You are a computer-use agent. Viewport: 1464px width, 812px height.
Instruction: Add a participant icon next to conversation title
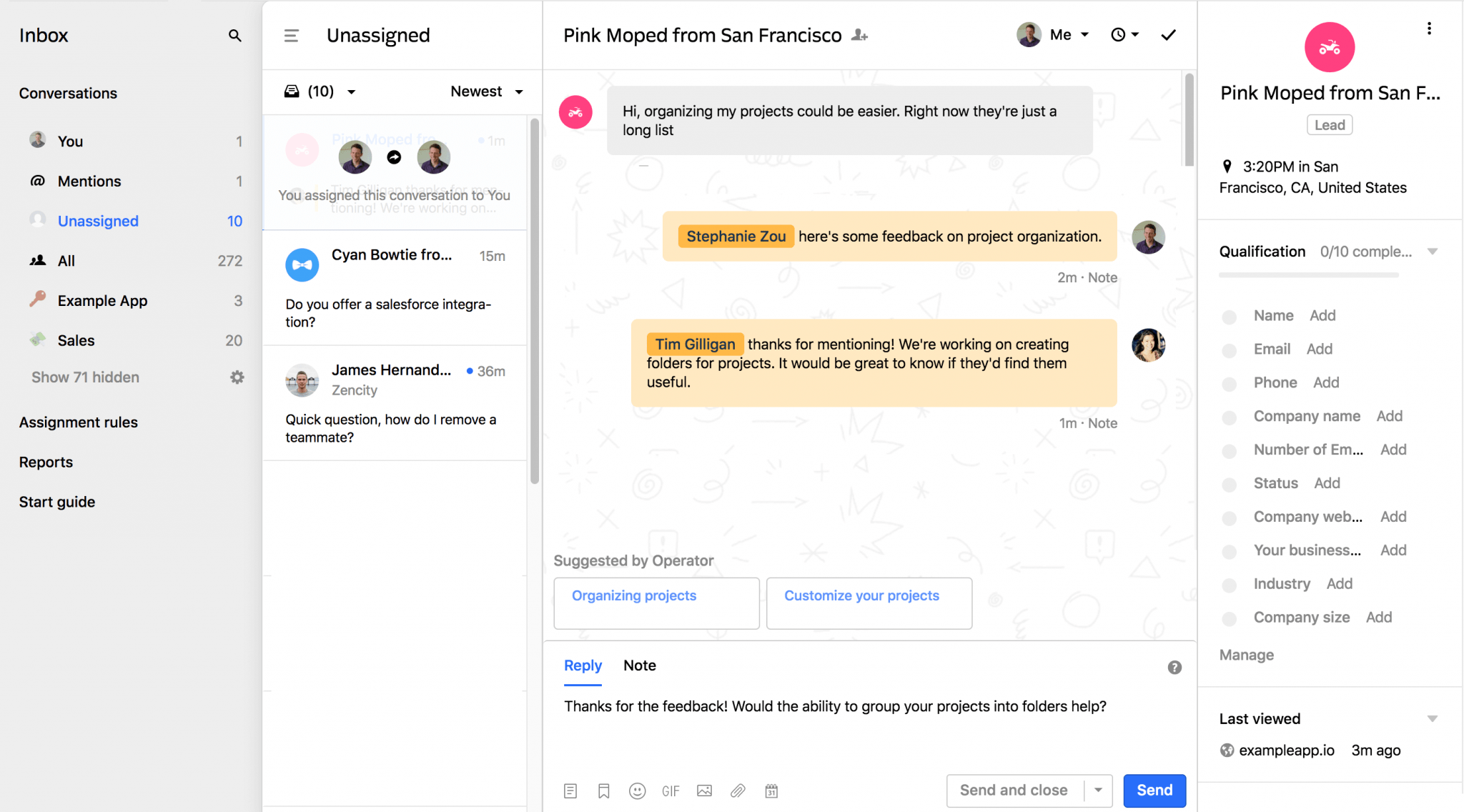(861, 34)
